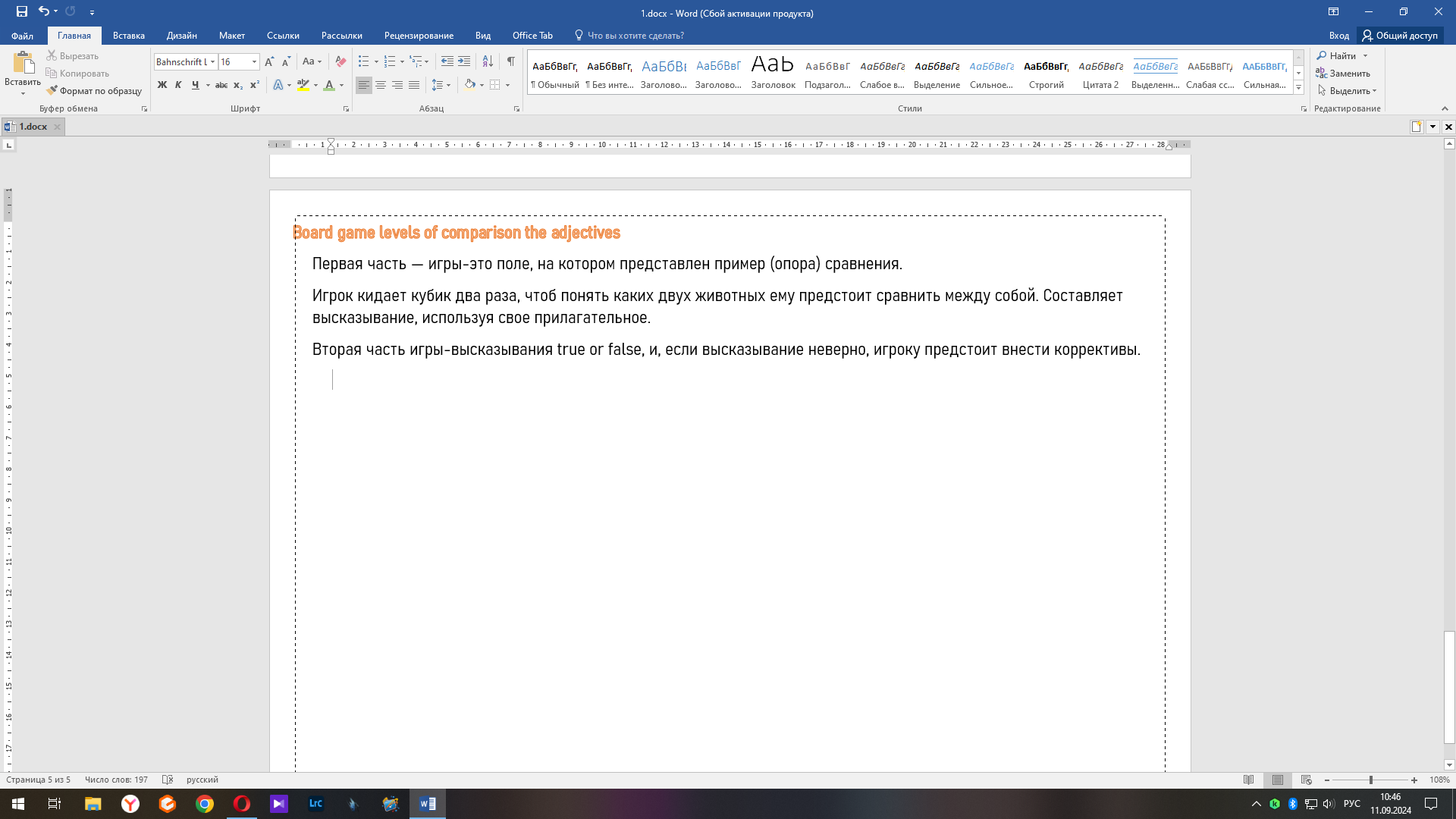Switch to the Вставка tab
The height and width of the screenshot is (819, 1456).
click(x=129, y=36)
